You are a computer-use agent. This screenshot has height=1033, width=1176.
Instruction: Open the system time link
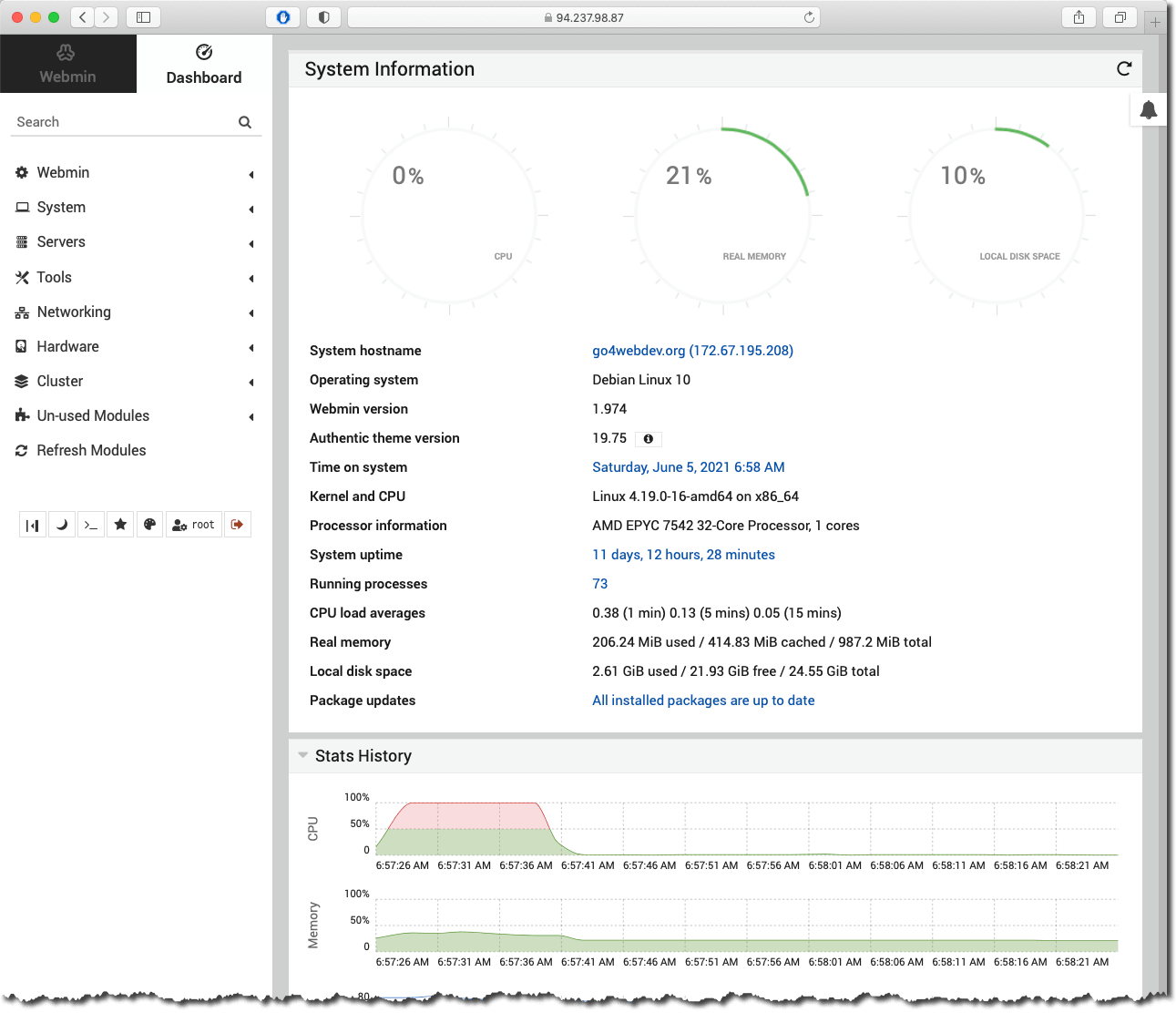(689, 467)
